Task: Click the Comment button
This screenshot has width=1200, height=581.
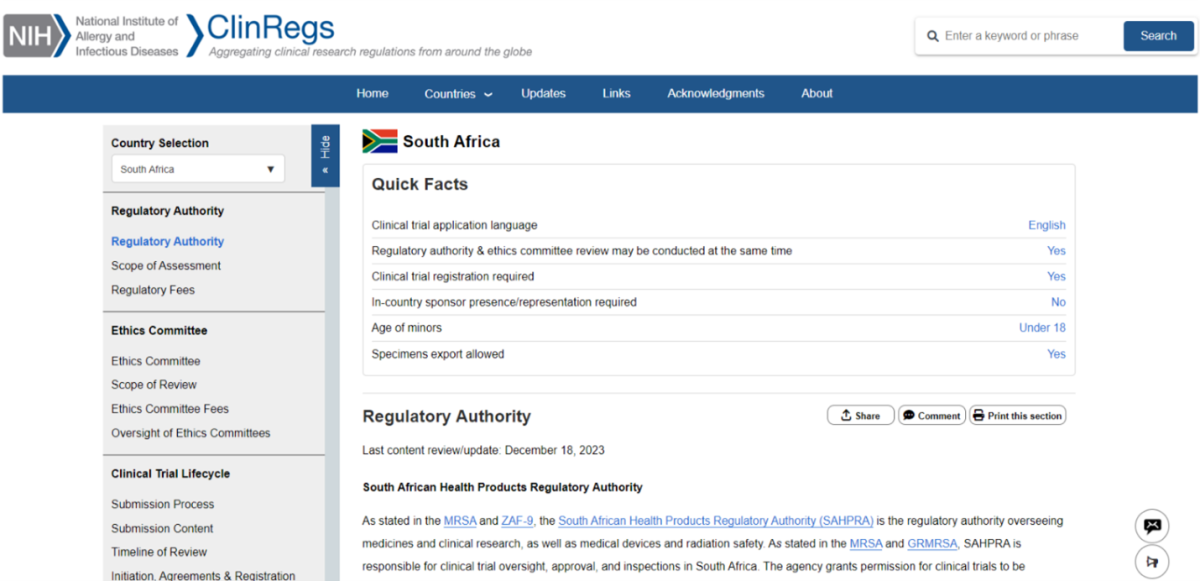Action: click(x=931, y=415)
